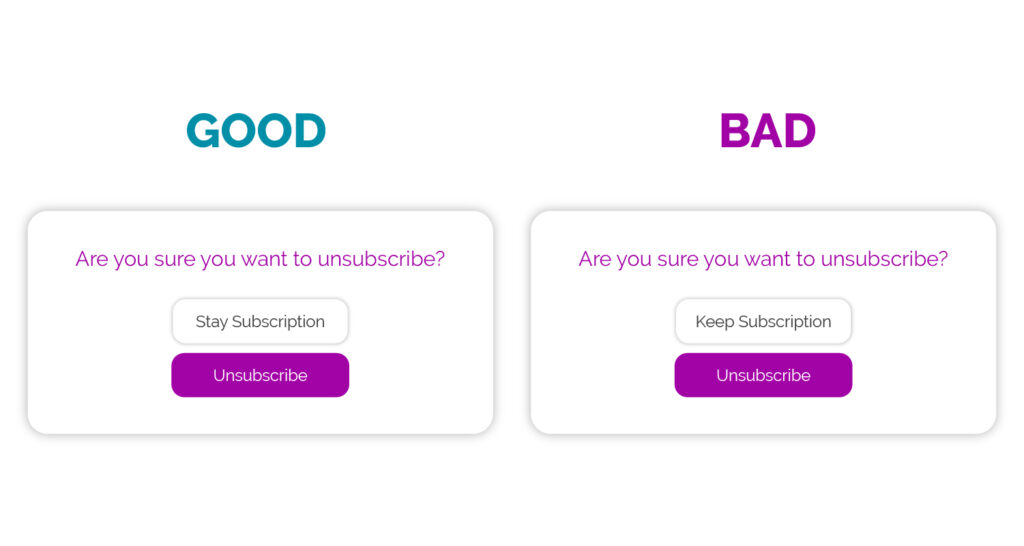Click "Are" in the question under BAD
This screenshot has width=1024, height=546.
coord(594,260)
